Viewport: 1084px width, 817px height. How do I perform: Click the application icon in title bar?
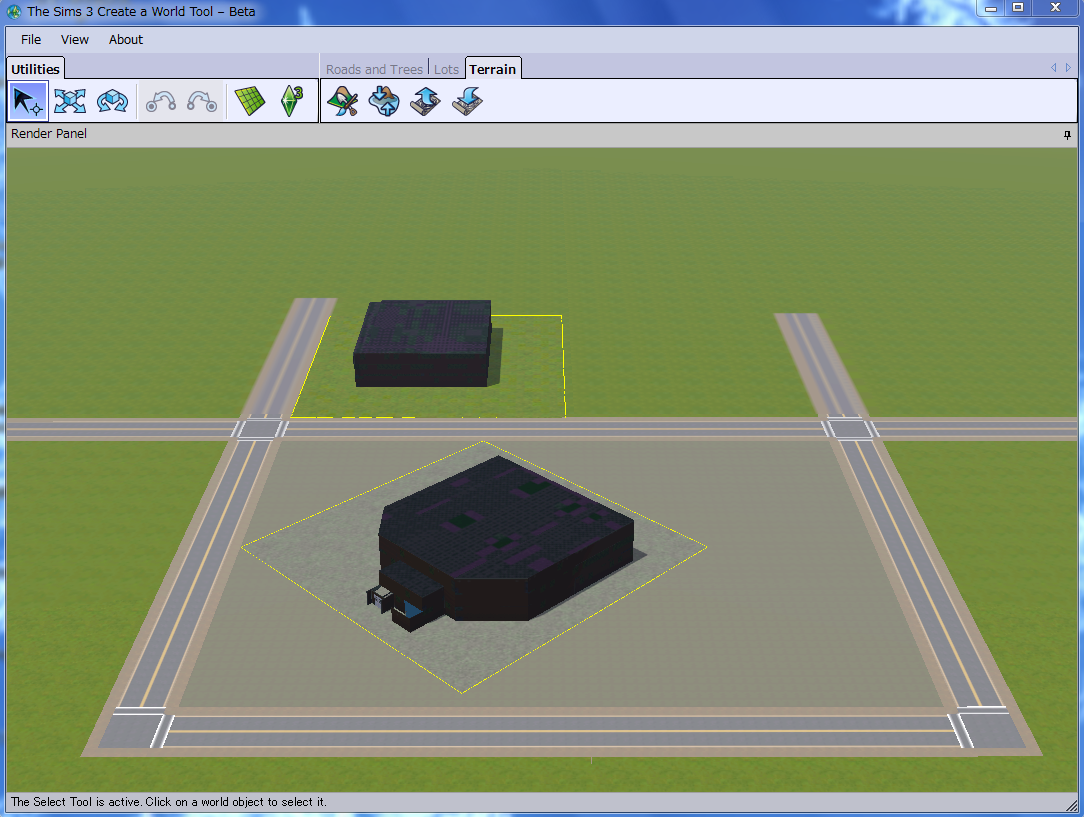tap(14, 12)
